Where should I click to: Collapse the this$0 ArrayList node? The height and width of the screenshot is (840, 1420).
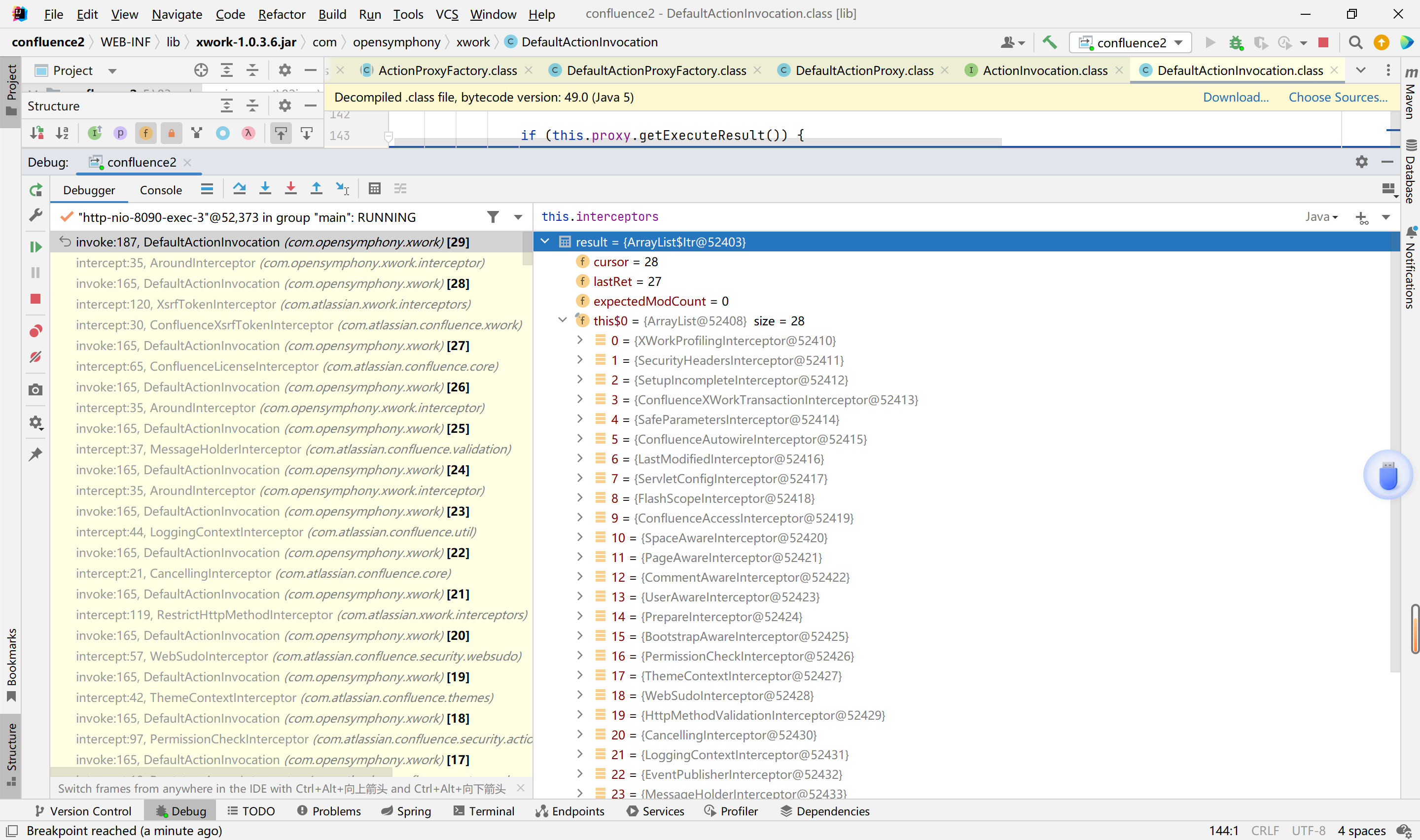pyautogui.click(x=562, y=320)
